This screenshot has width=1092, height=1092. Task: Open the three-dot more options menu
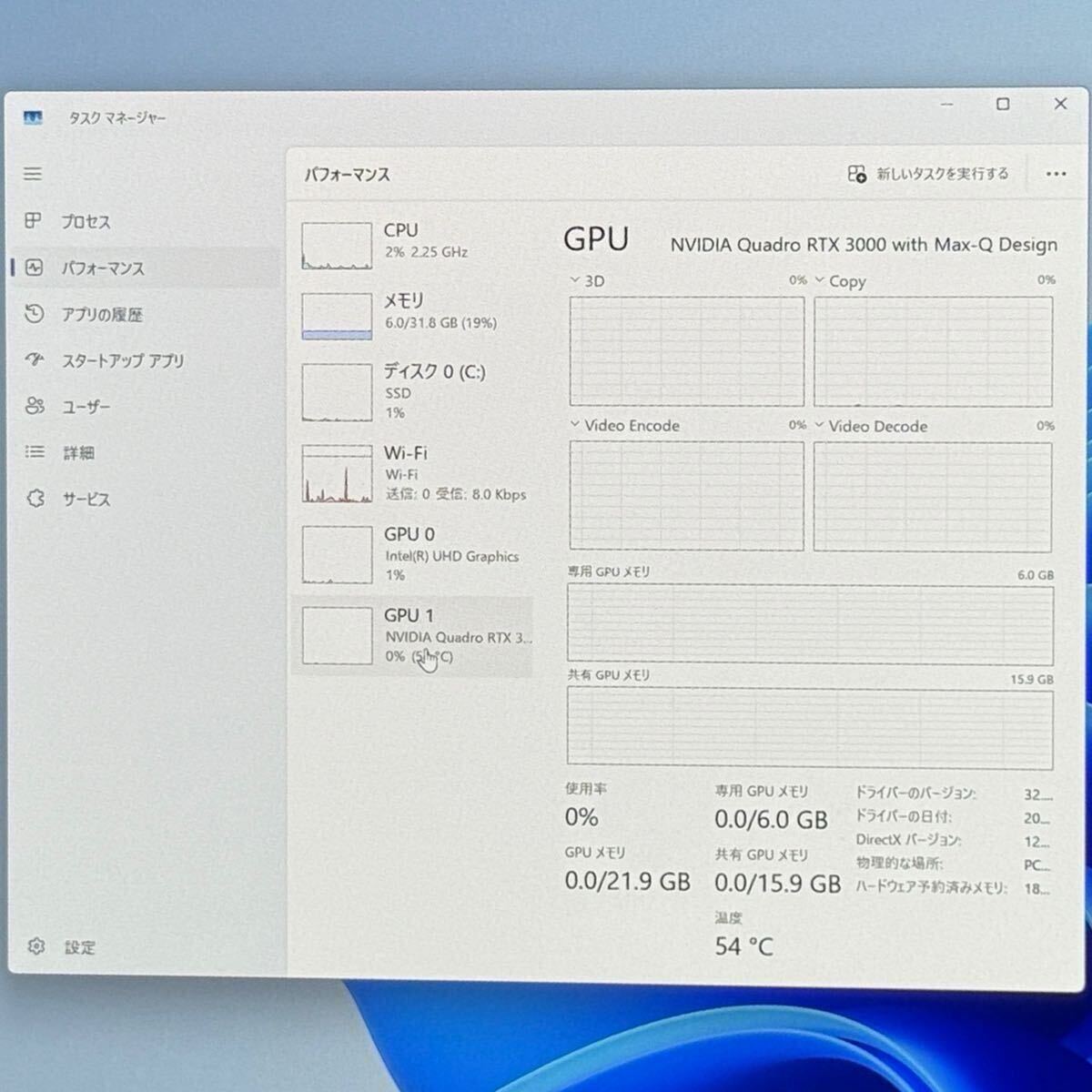click(1056, 174)
